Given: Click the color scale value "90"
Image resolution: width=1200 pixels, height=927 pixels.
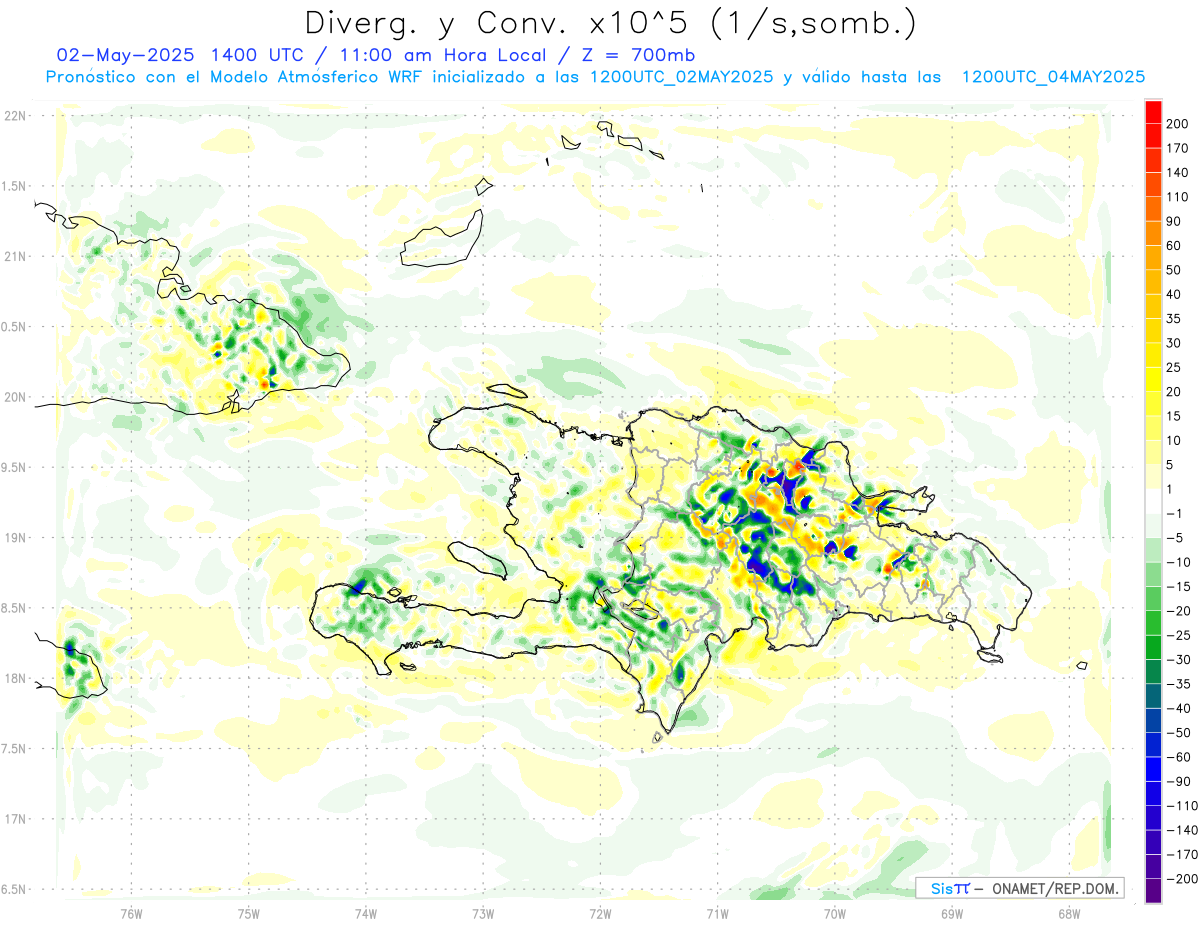Looking at the screenshot, I should [x=1174, y=221].
